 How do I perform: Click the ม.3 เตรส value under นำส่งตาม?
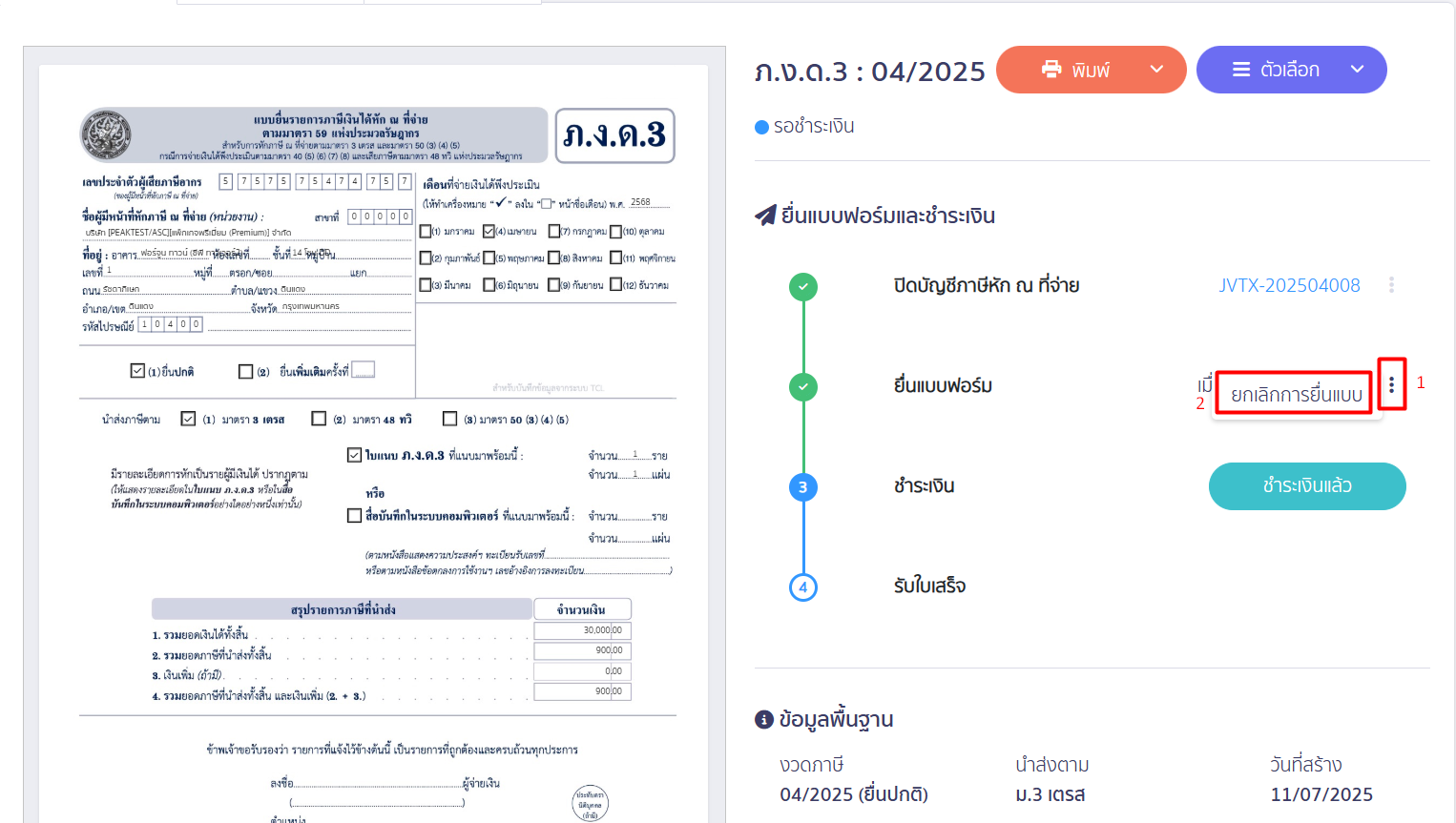tap(1050, 794)
